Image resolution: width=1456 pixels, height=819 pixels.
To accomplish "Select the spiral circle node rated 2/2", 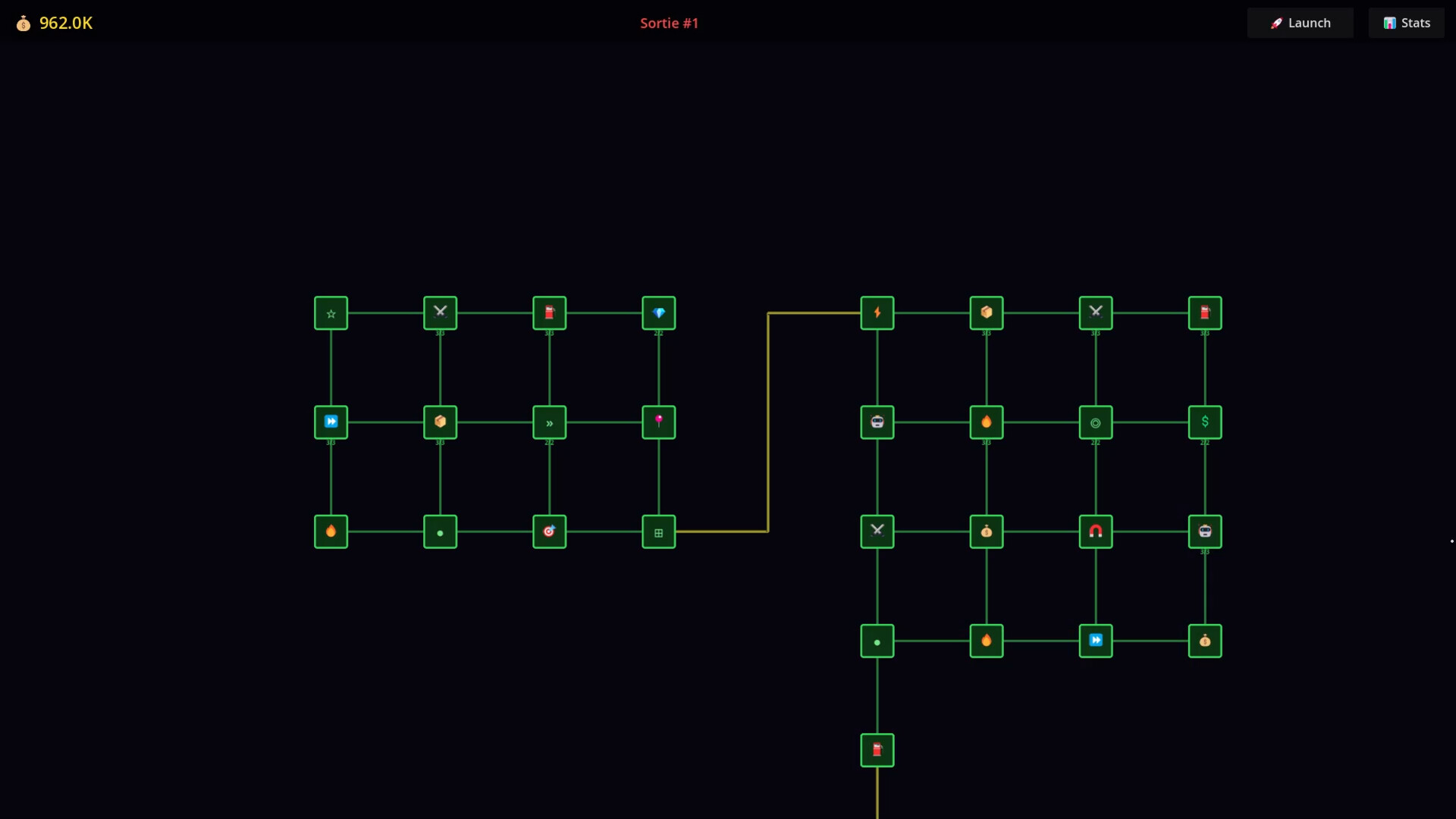I will 1096,422.
